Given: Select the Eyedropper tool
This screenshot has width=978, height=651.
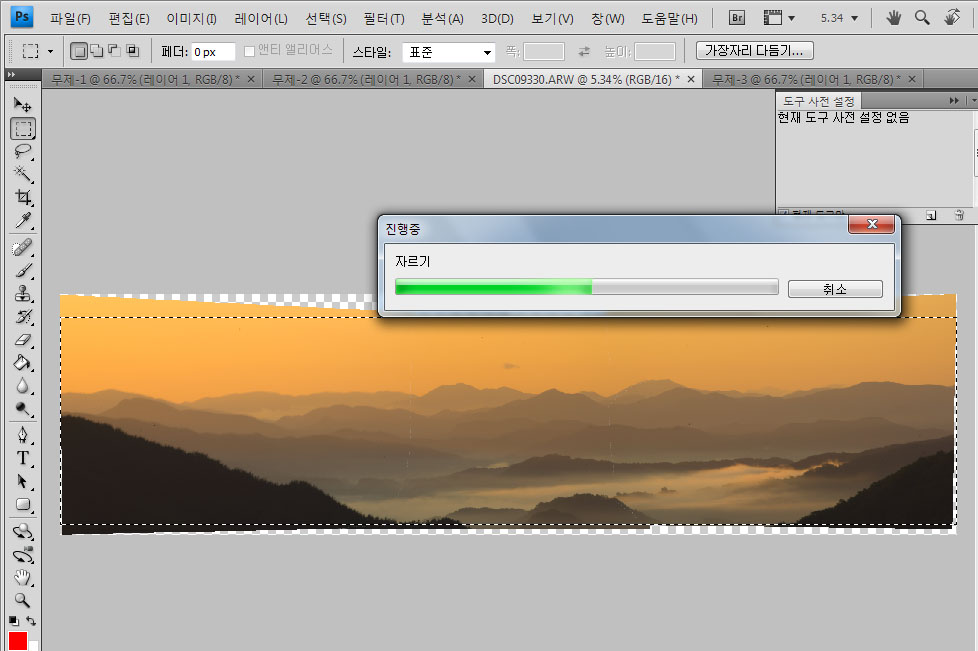Looking at the screenshot, I should [x=22, y=221].
